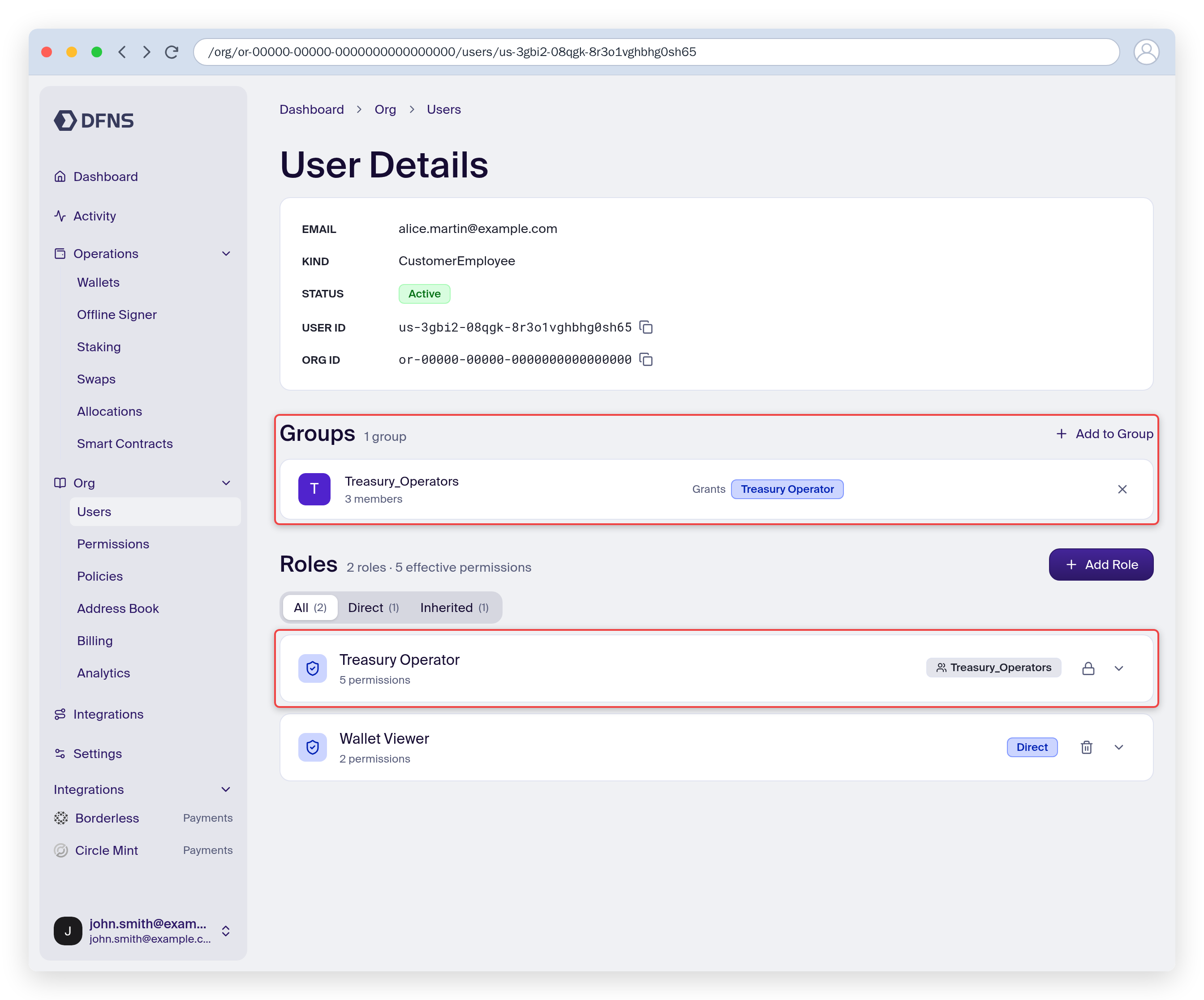This screenshot has width=1204, height=1000.
Task: Open Permissions under Org
Action: point(113,544)
